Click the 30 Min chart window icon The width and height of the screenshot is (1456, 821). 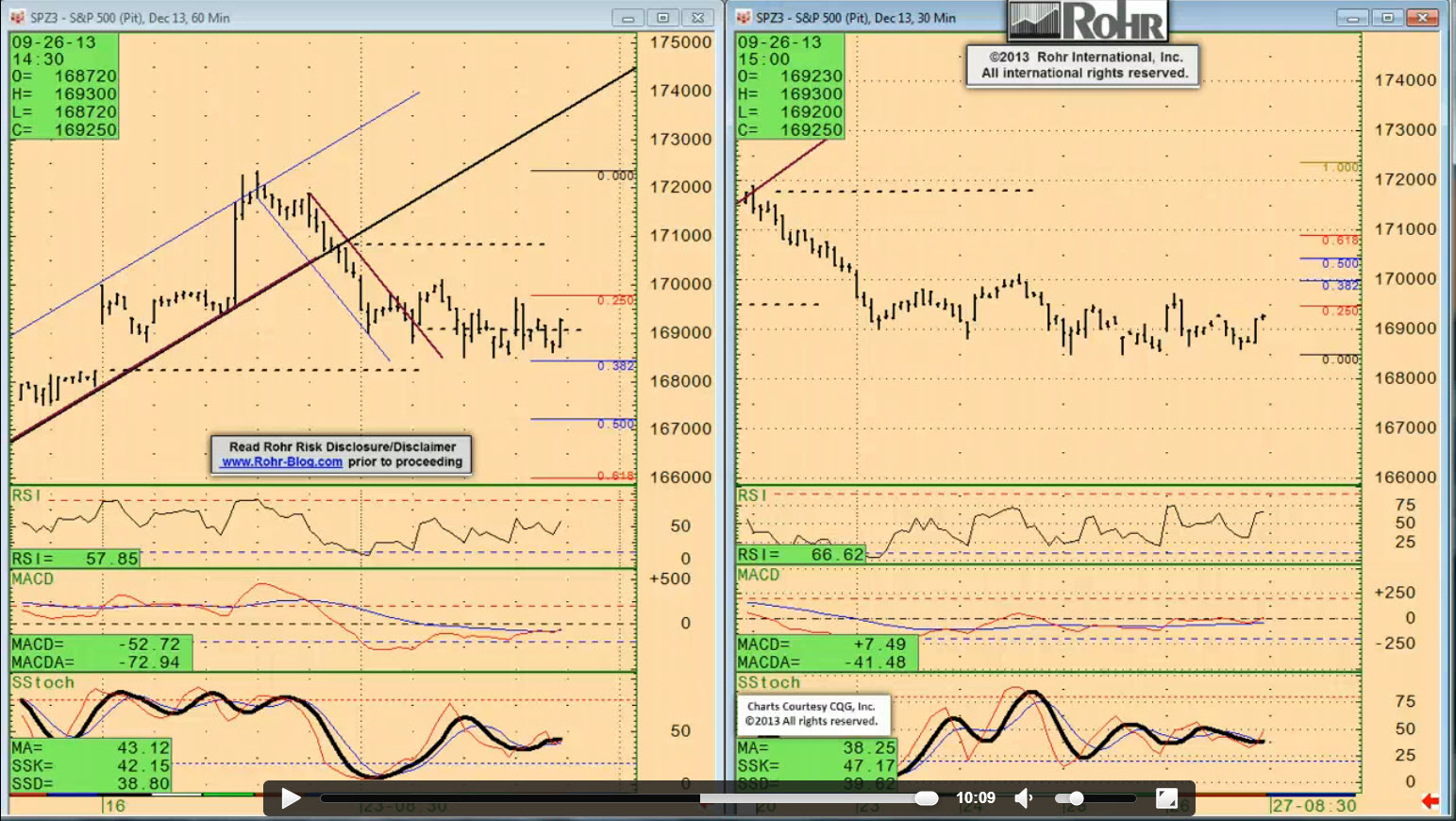coord(744,17)
